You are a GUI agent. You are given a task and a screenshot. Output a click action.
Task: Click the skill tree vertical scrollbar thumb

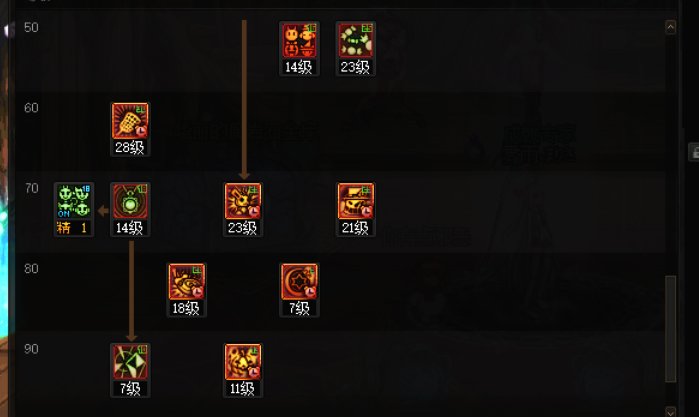[670, 329]
